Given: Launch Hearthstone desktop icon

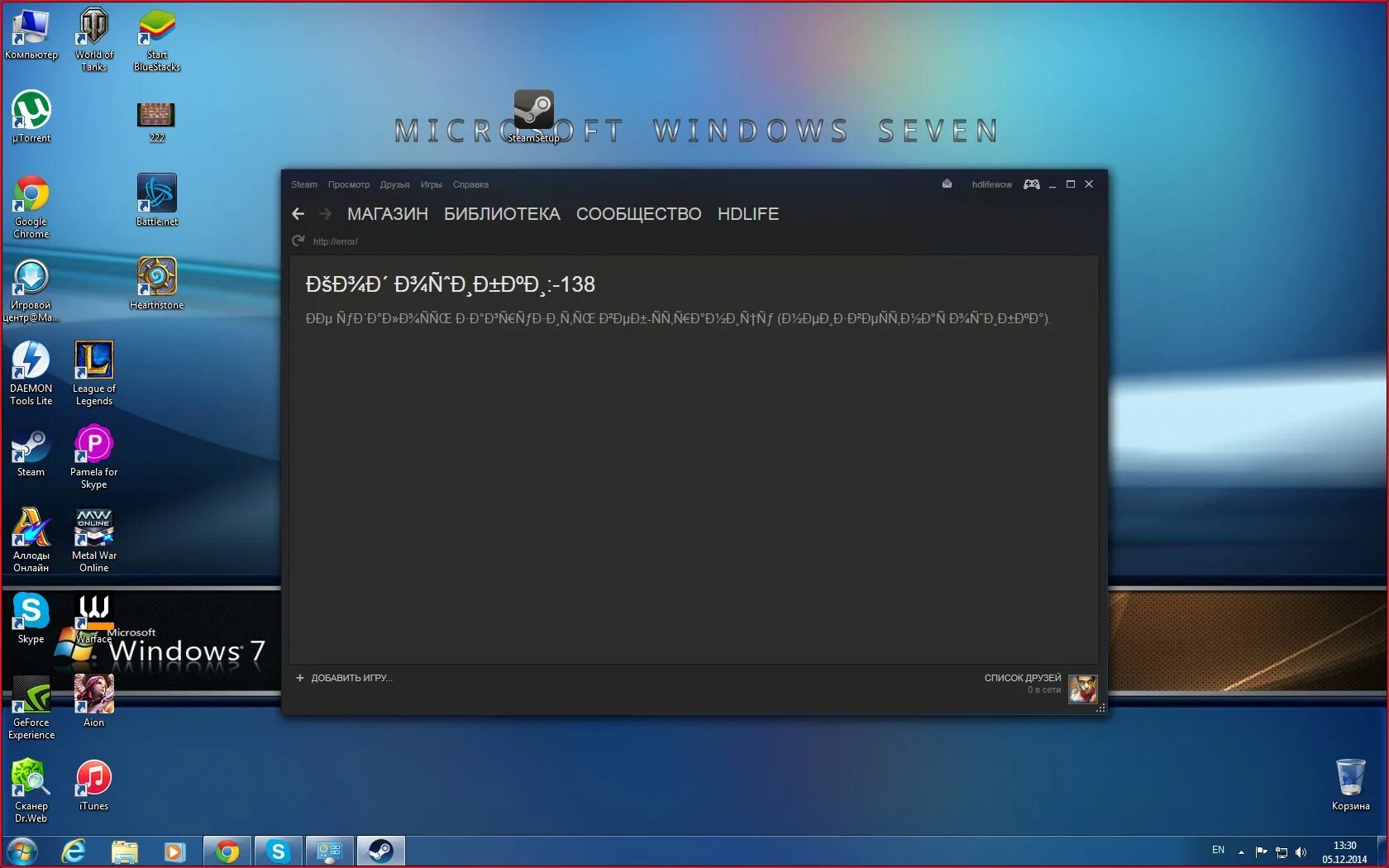Looking at the screenshot, I should coord(156,284).
